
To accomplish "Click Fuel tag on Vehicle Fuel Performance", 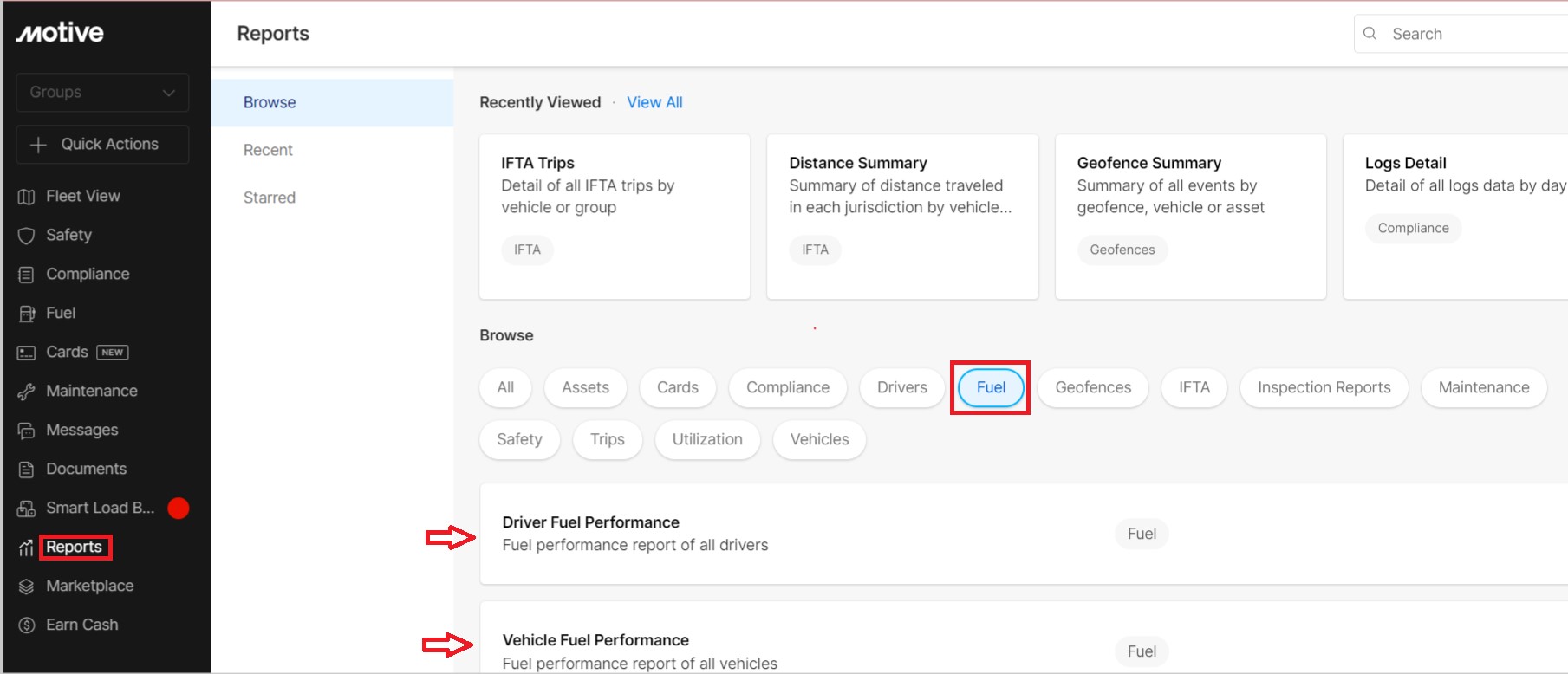I will pos(1142,652).
